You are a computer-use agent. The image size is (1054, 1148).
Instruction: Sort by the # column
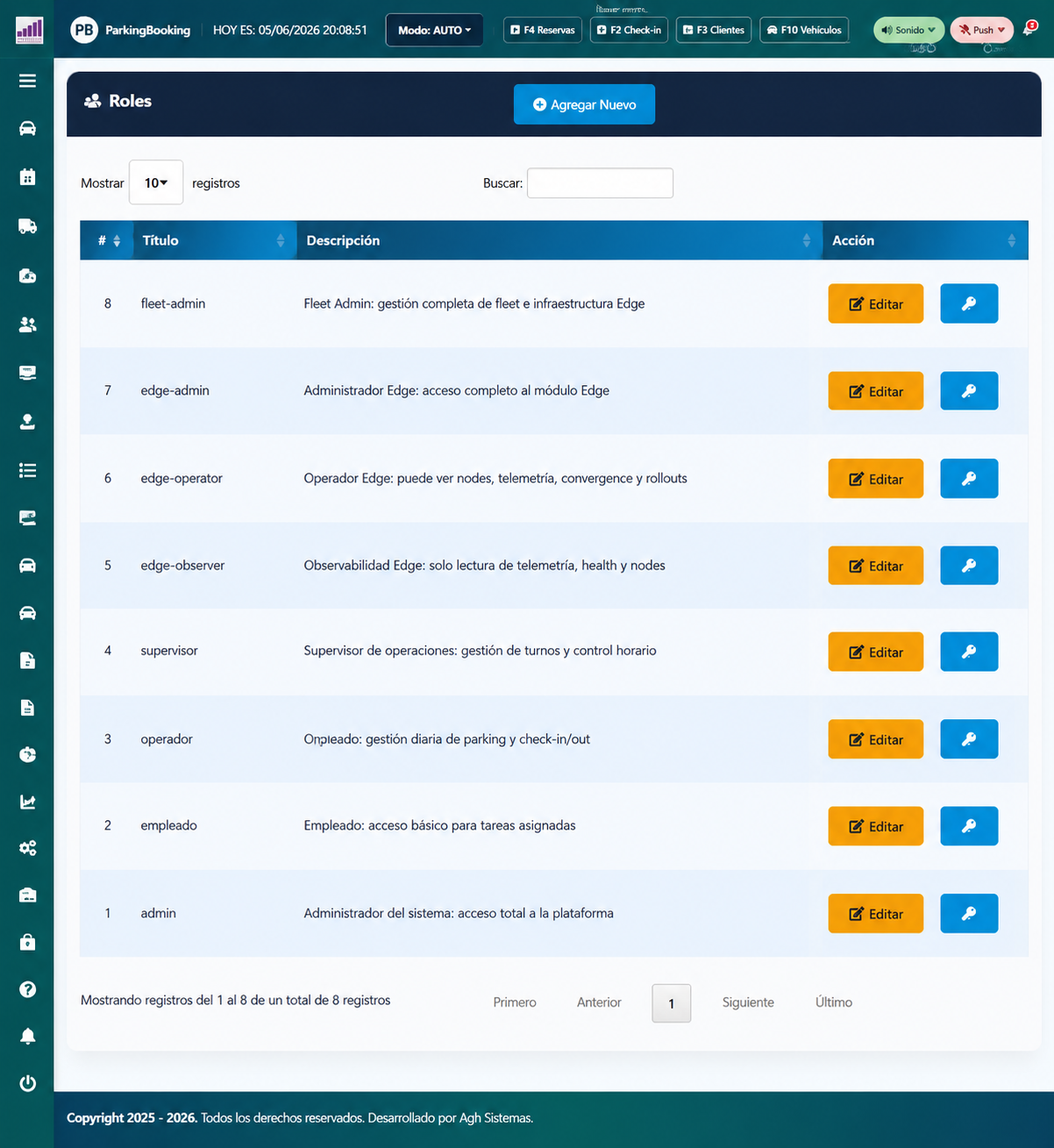(x=109, y=240)
